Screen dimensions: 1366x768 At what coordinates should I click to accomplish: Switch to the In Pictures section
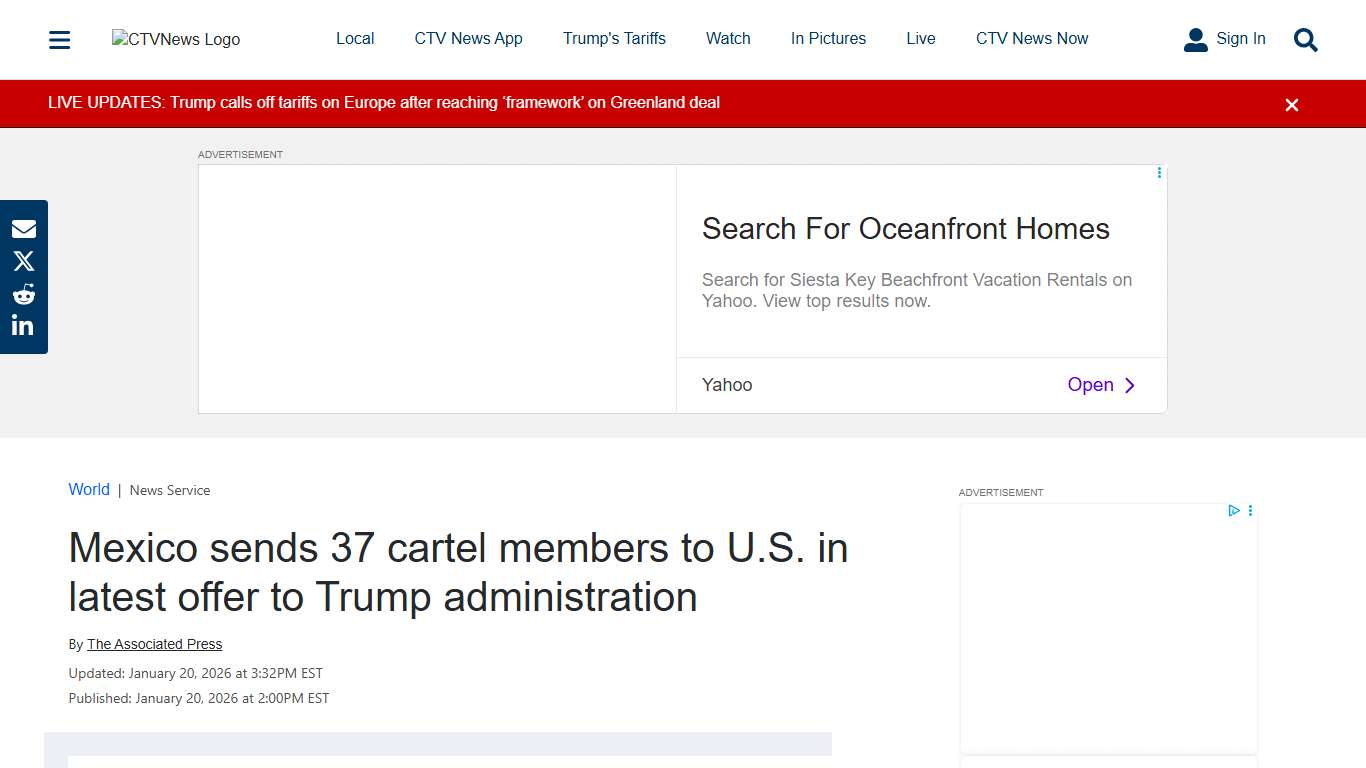pos(828,38)
